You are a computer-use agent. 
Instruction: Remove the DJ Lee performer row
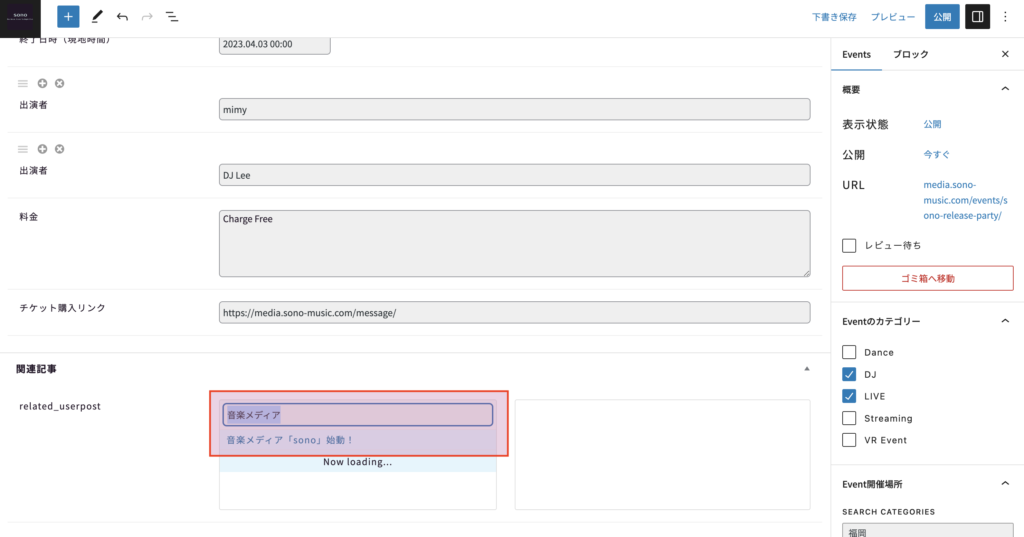59,149
